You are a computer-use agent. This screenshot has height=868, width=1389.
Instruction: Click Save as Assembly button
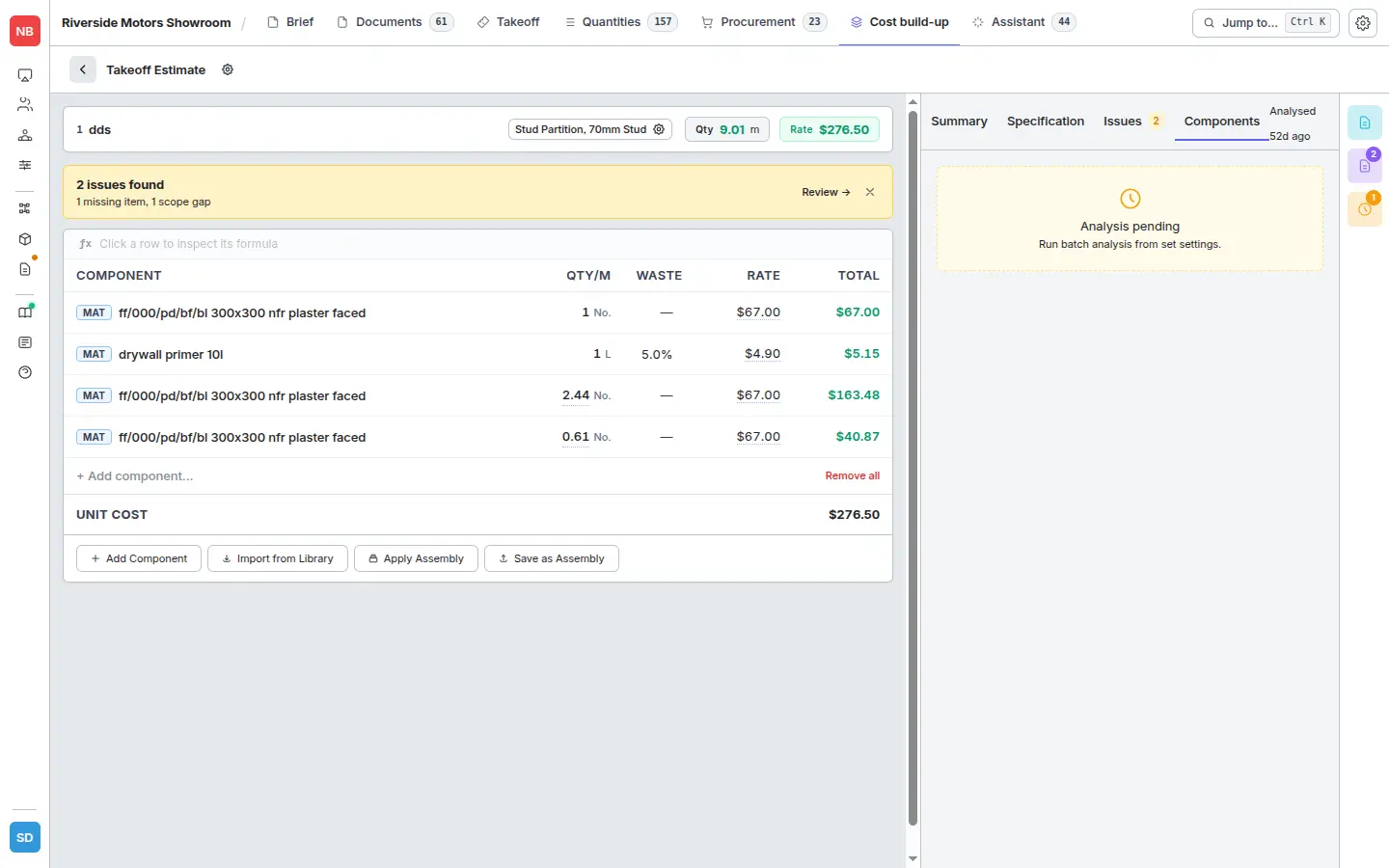point(552,558)
